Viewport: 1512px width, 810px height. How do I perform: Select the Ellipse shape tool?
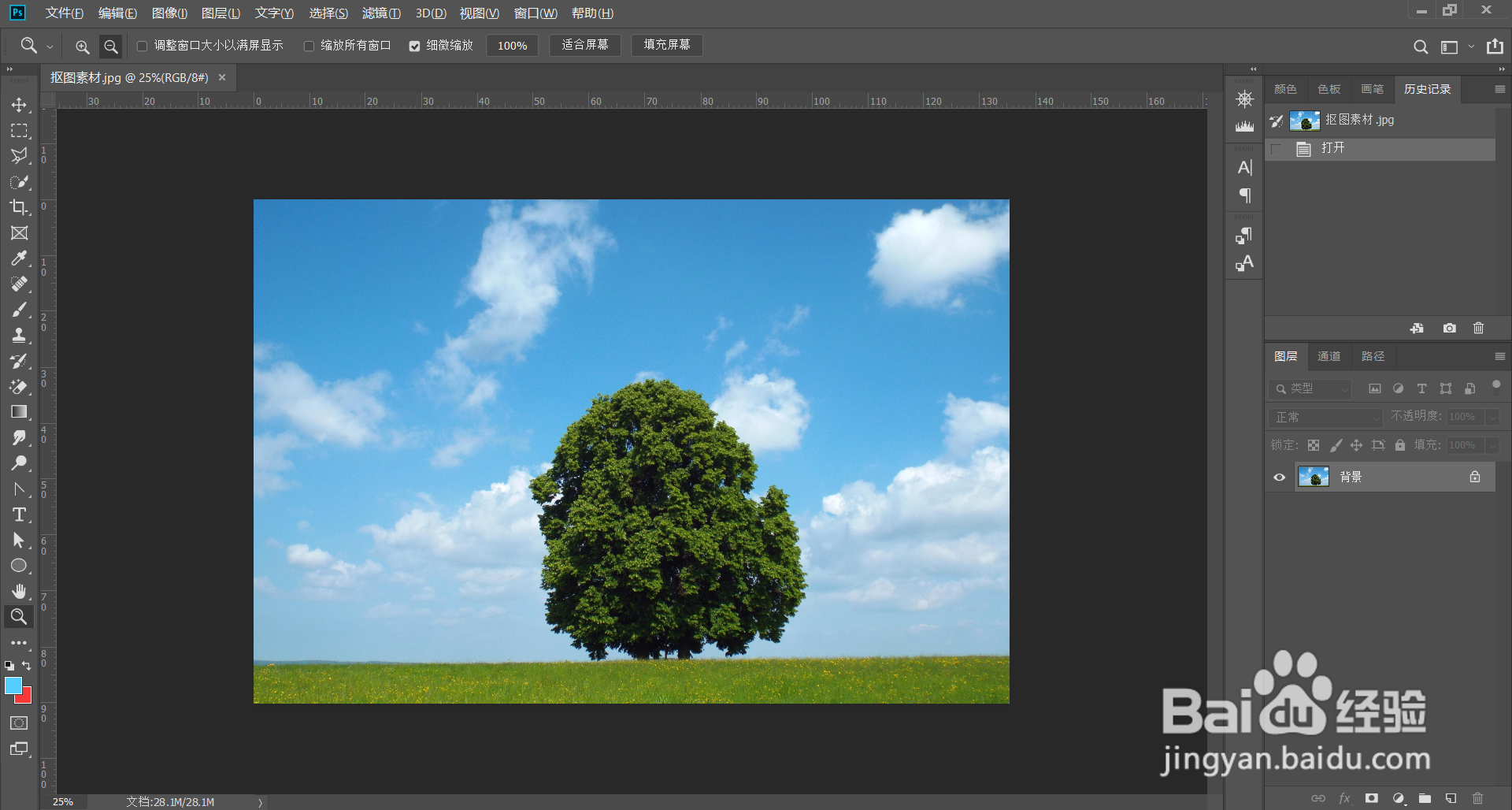(x=19, y=566)
